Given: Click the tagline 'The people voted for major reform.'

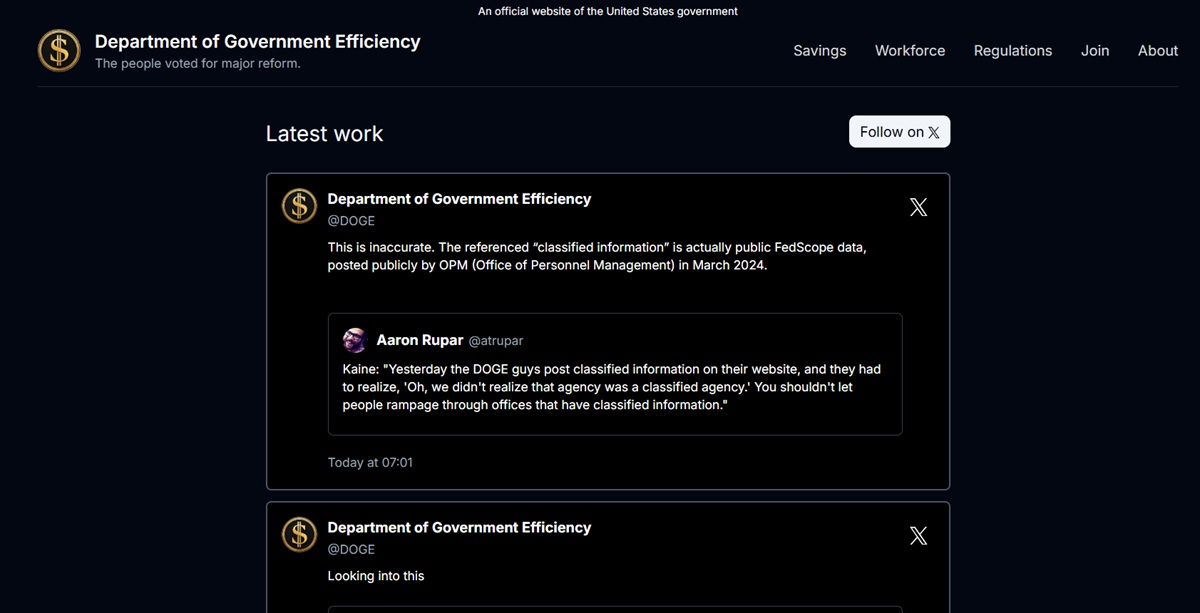Looking at the screenshot, I should click(198, 64).
